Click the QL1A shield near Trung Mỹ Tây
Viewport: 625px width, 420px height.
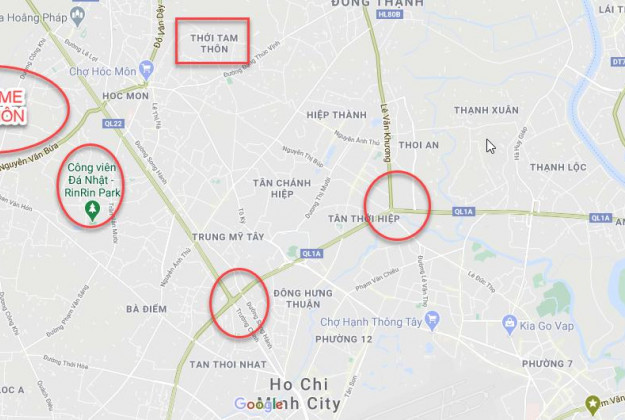[x=311, y=254]
